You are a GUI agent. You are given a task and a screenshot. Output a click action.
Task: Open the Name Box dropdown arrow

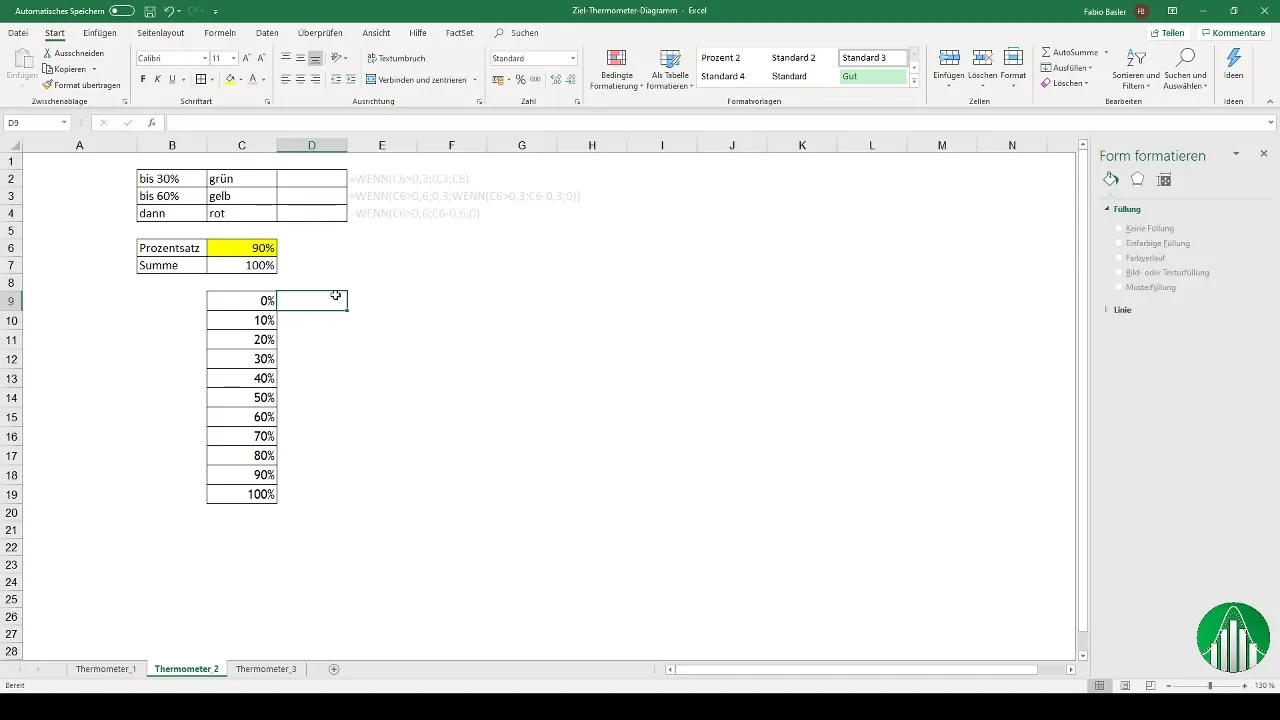(64, 123)
